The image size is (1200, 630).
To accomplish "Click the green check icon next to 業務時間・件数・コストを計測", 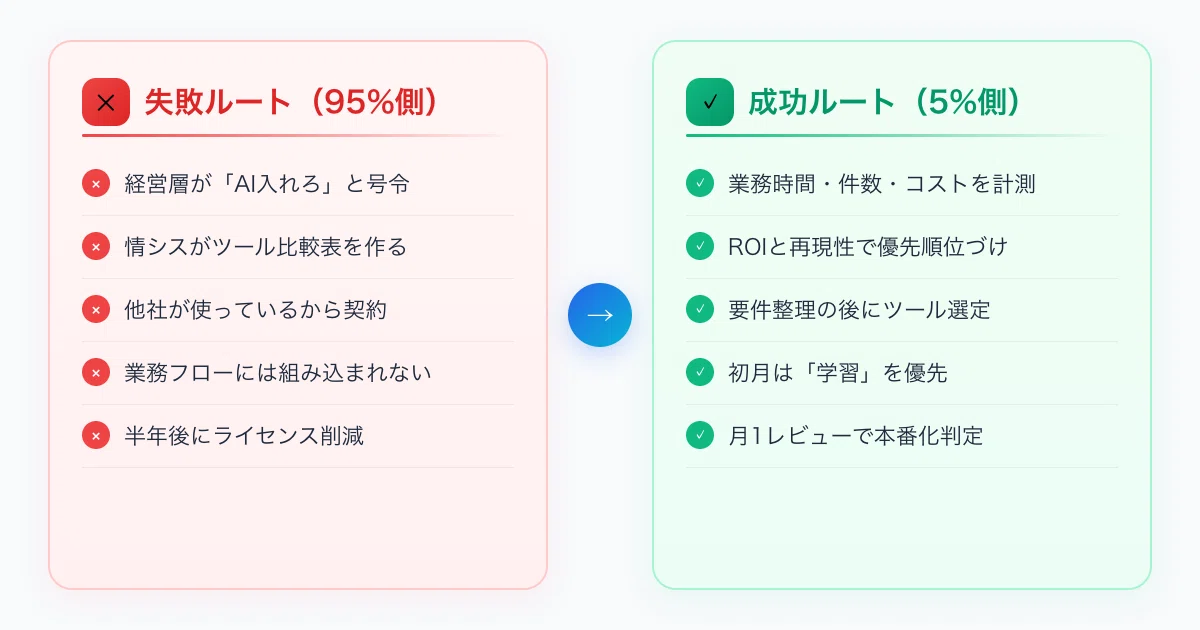I will pos(700,184).
